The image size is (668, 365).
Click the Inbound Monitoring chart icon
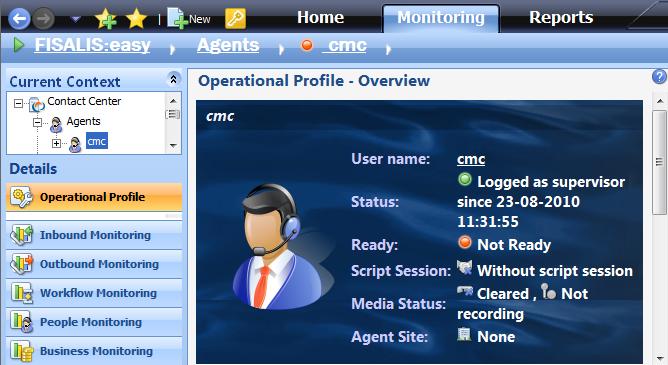click(21, 235)
